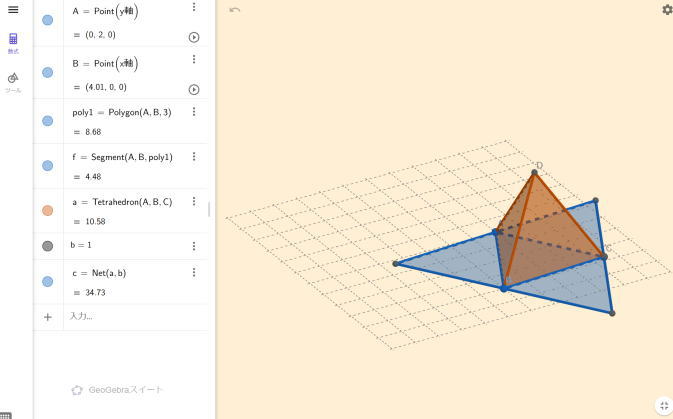The image size is (673, 419).
Task: Toggle visibility of tetrahedron a
Action: pyautogui.click(x=48, y=210)
